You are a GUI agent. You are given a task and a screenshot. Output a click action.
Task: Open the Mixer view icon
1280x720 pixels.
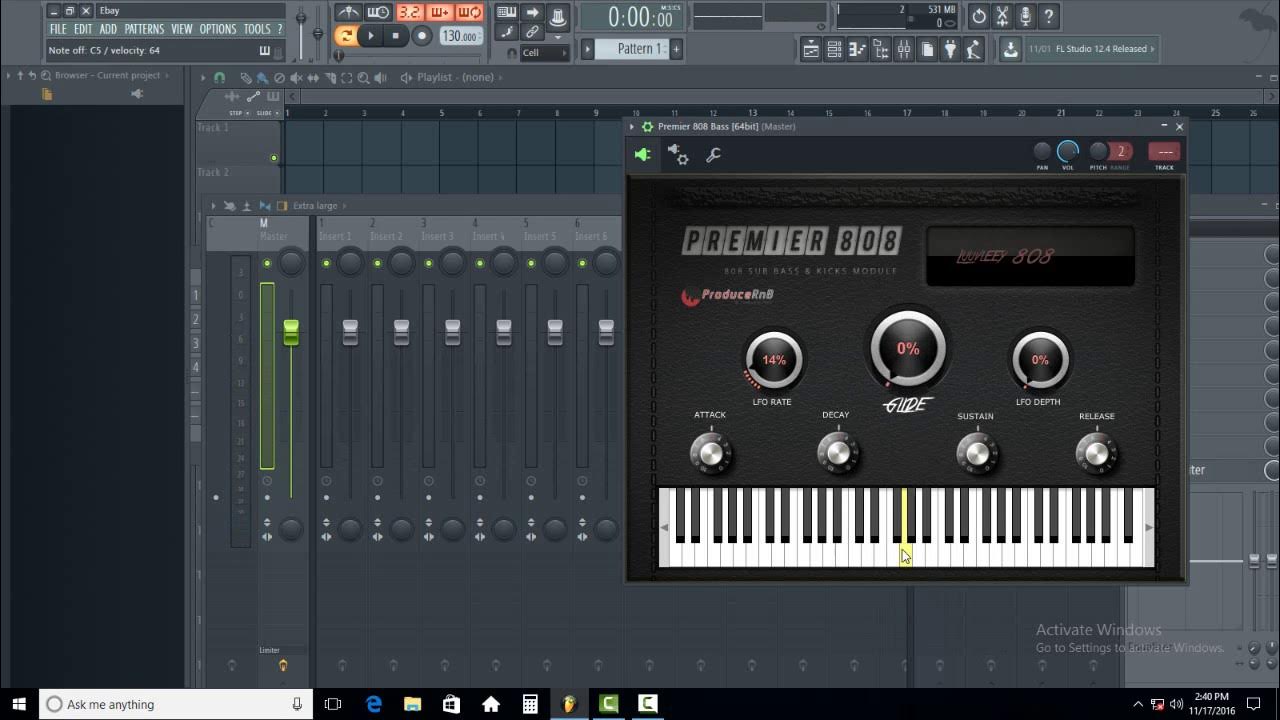[904, 49]
